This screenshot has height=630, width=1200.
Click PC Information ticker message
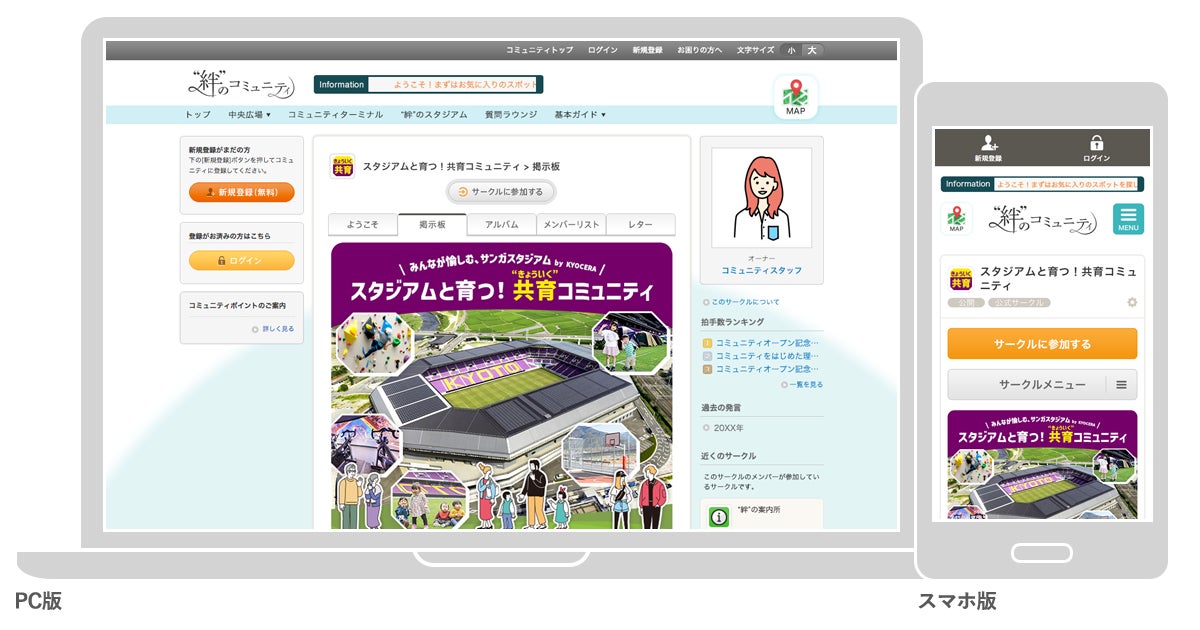pos(455,85)
